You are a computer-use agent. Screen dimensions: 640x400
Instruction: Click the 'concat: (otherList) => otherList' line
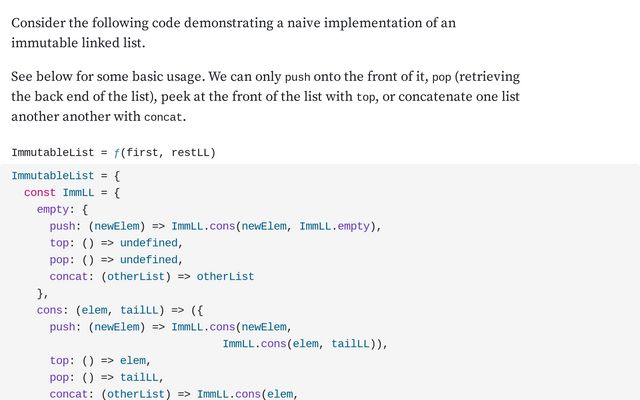152,276
